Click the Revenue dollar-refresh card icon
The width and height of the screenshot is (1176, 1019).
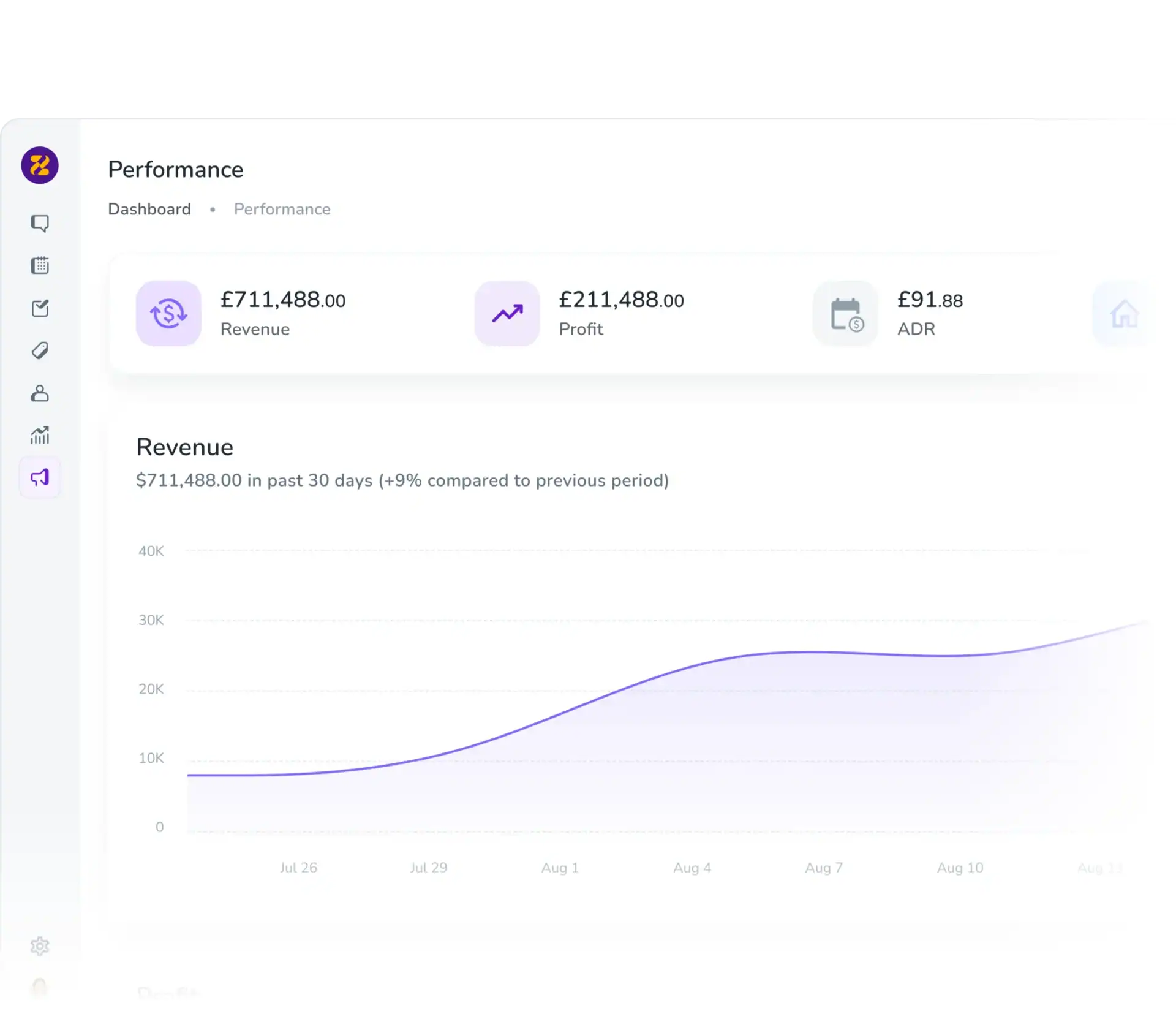pyautogui.click(x=168, y=314)
